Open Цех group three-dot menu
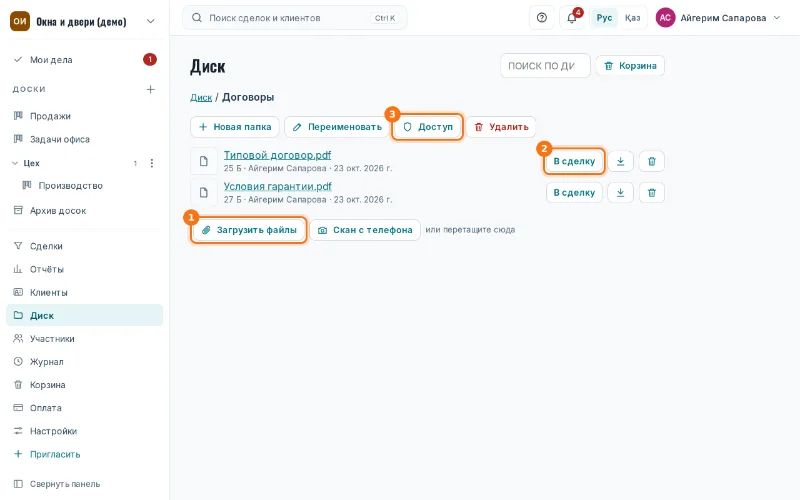The height and width of the screenshot is (500, 800). 152,163
